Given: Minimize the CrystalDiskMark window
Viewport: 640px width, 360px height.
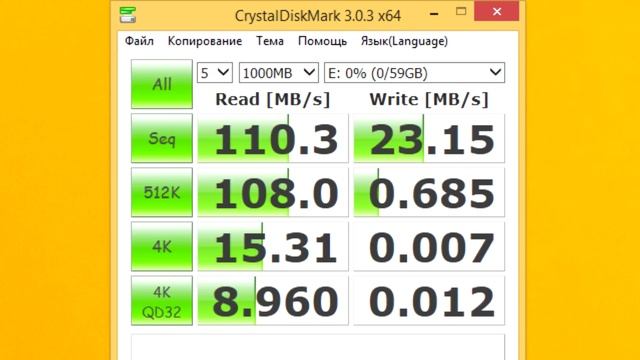Looking at the screenshot, I should pyautogui.click(x=434, y=13).
